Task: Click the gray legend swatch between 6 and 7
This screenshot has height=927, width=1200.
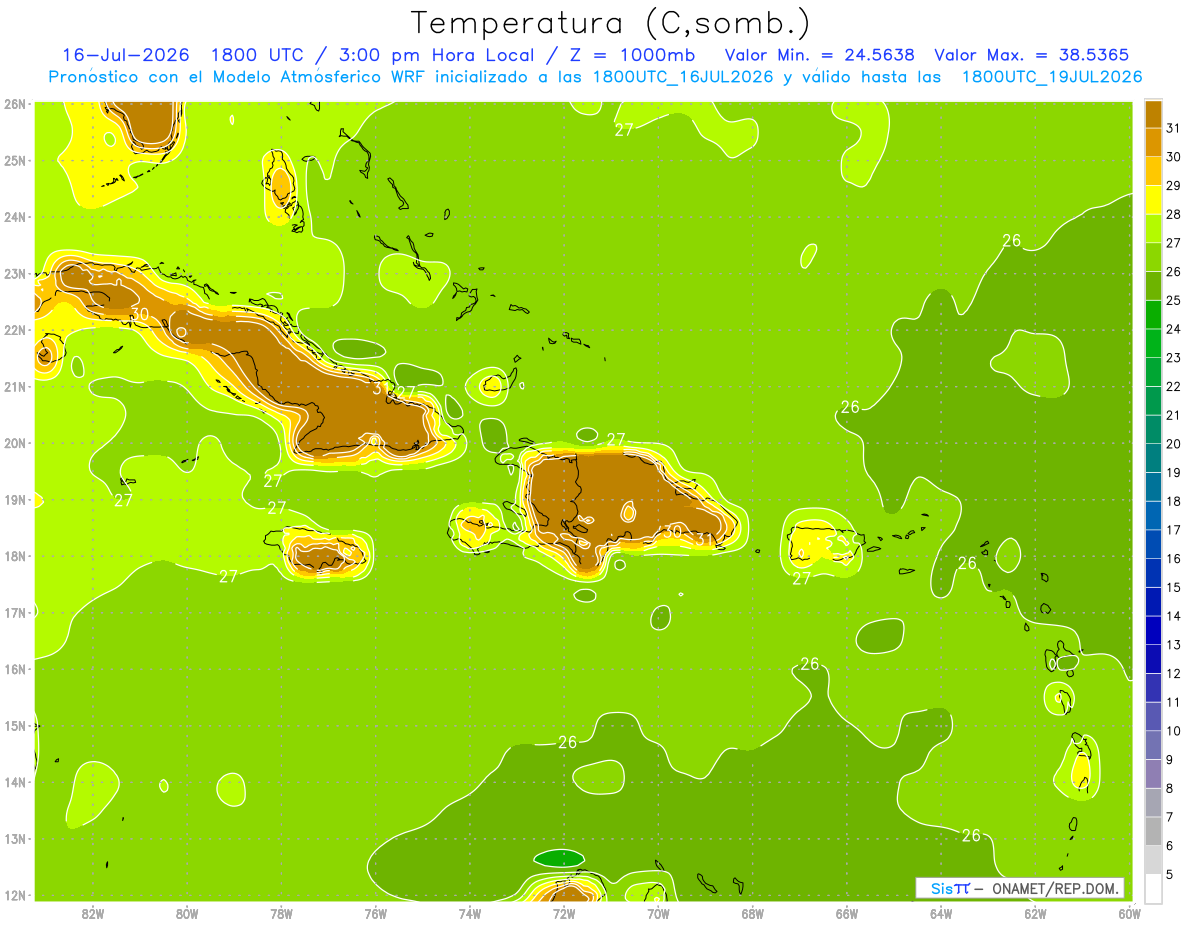Action: point(1153,831)
